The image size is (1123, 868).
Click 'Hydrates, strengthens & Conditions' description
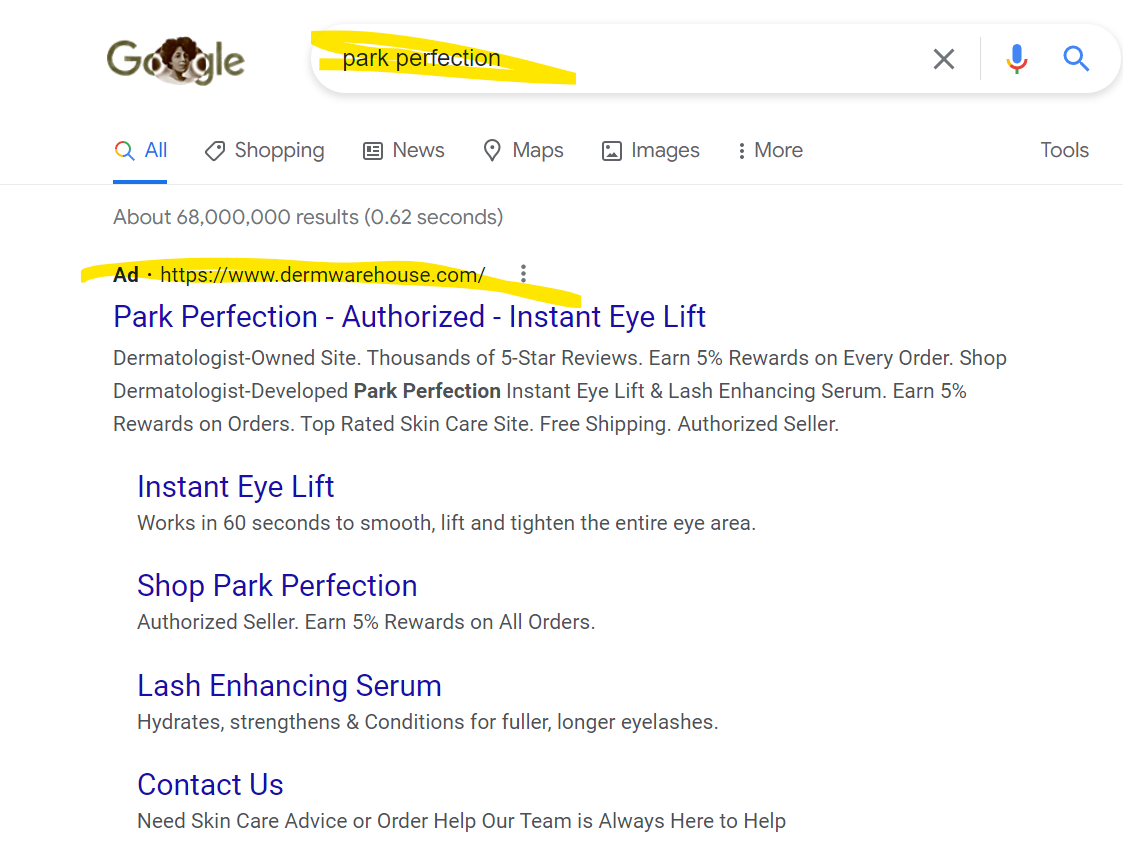point(428,722)
